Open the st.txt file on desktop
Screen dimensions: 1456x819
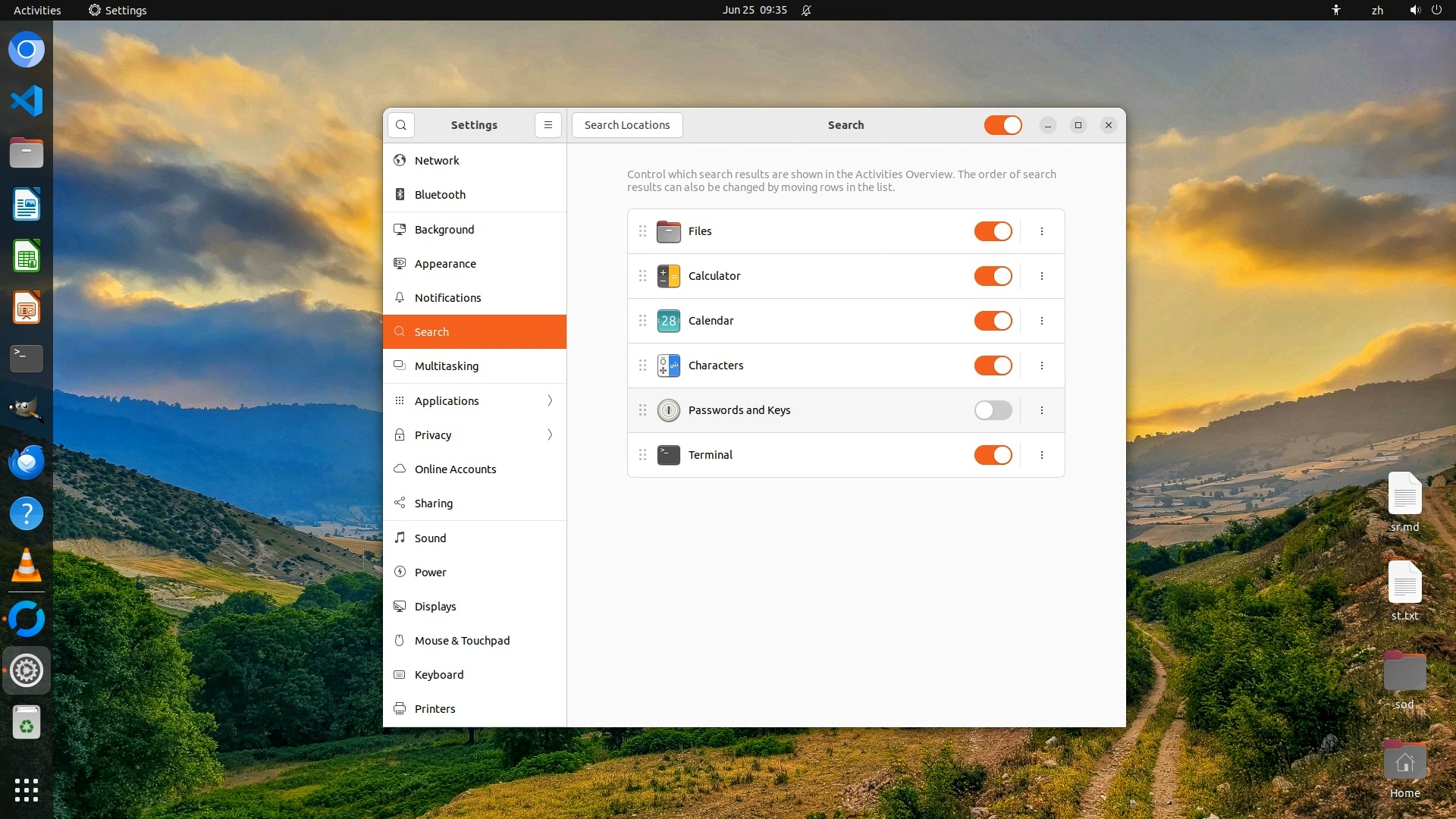(x=1404, y=584)
